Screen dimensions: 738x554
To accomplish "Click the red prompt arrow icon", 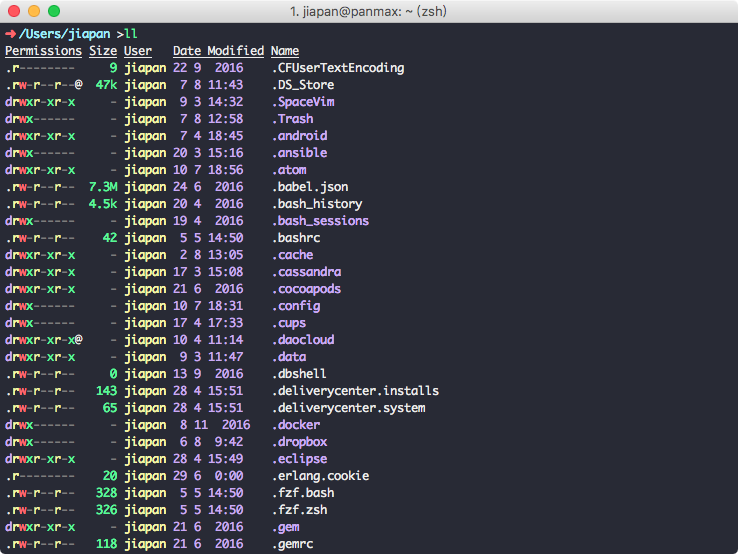I will (x=10, y=34).
